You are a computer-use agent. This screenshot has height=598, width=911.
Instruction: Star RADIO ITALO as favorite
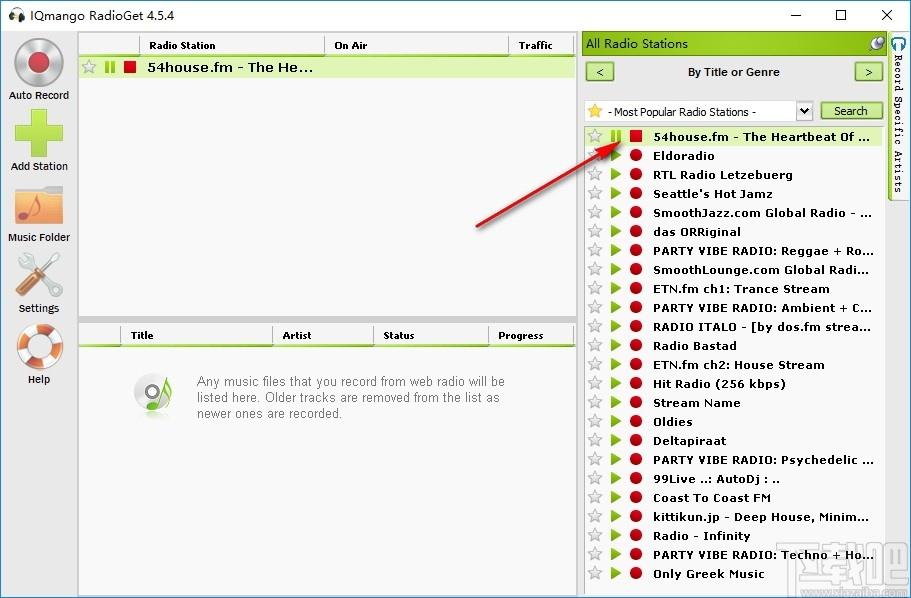595,326
